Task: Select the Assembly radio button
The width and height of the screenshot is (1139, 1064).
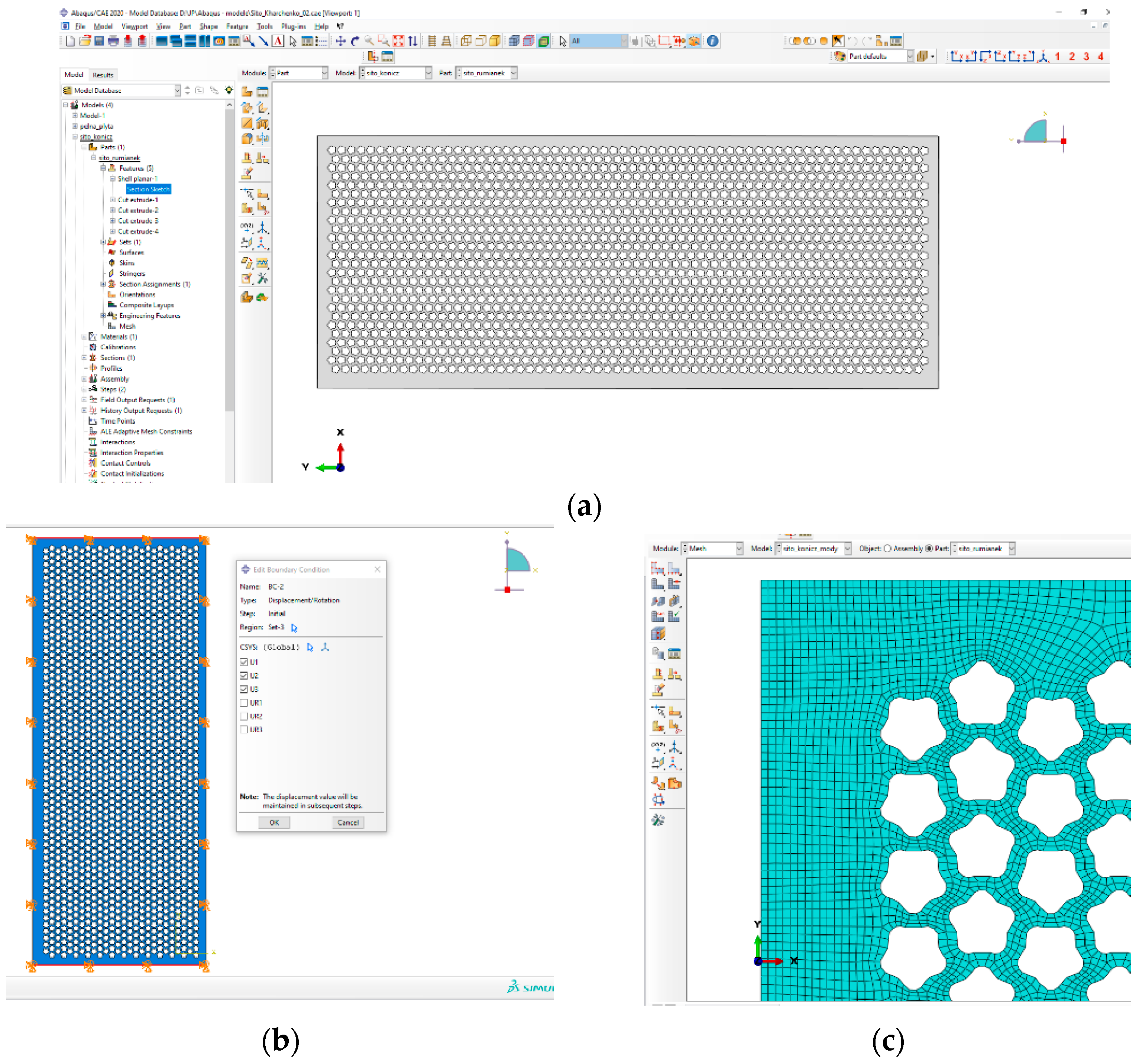Action: tap(887, 548)
